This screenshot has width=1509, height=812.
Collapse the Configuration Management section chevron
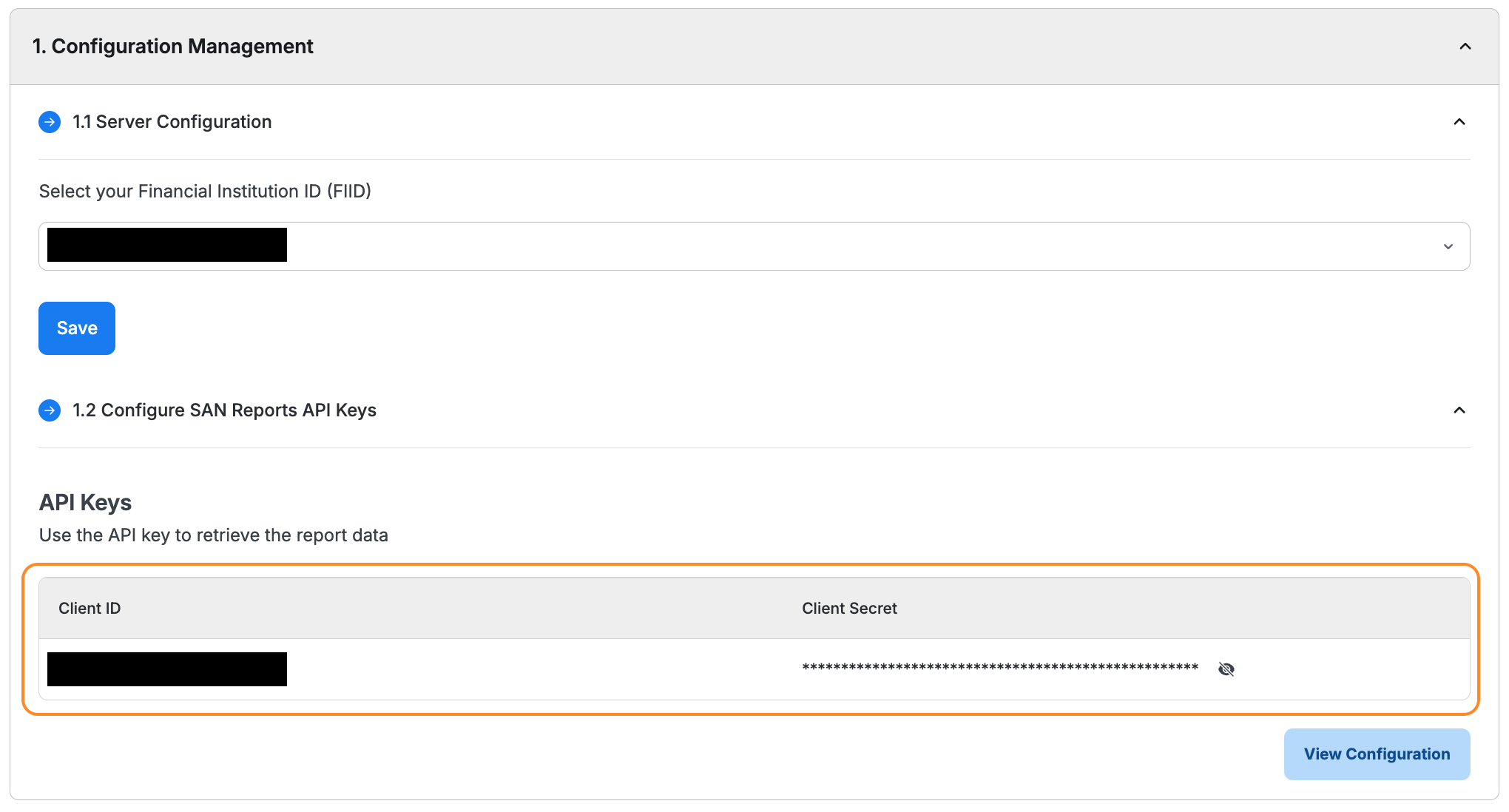(x=1465, y=47)
